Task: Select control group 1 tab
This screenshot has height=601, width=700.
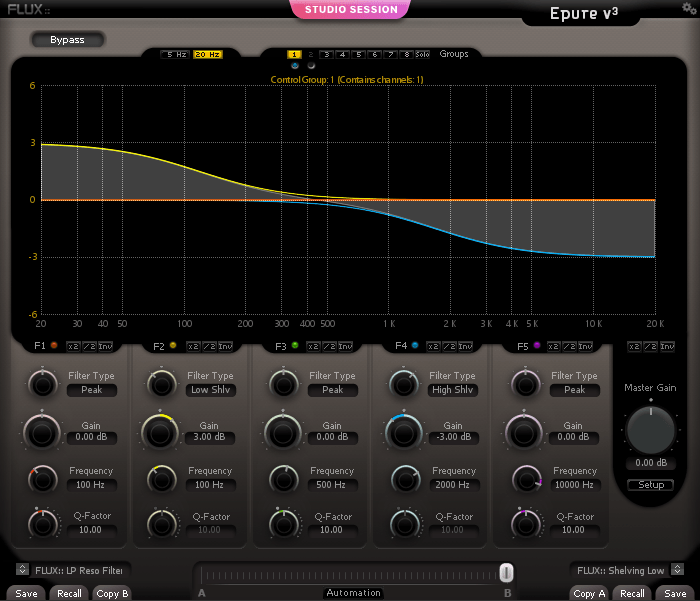Action: [x=294, y=54]
